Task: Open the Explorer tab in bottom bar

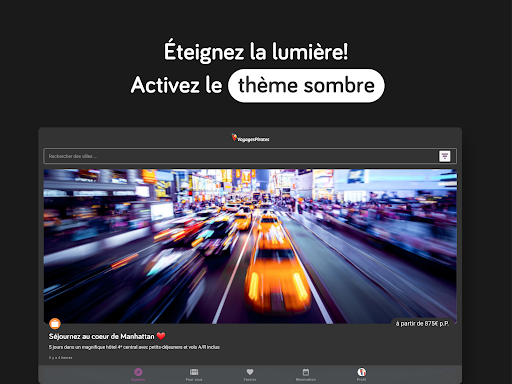Action: click(x=138, y=374)
